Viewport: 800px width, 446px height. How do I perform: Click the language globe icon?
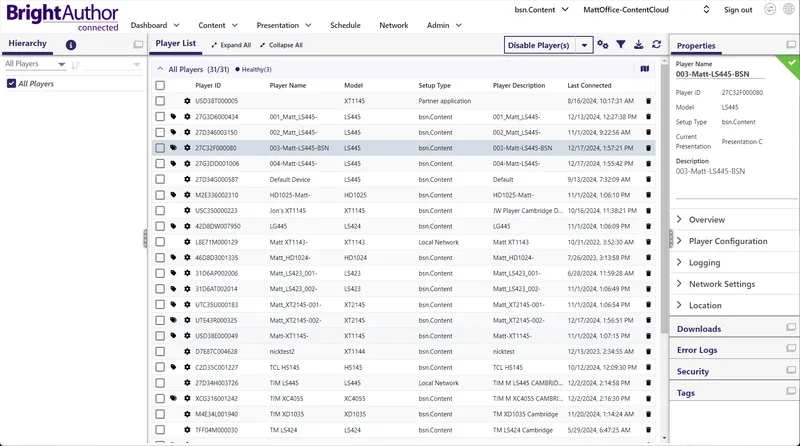click(790, 9)
